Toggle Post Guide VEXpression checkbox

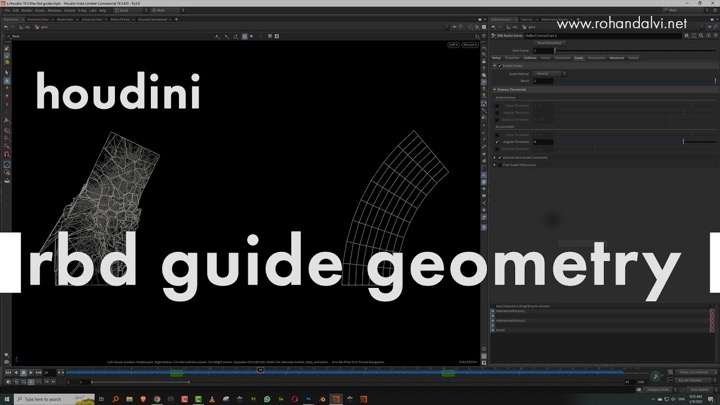(x=500, y=165)
